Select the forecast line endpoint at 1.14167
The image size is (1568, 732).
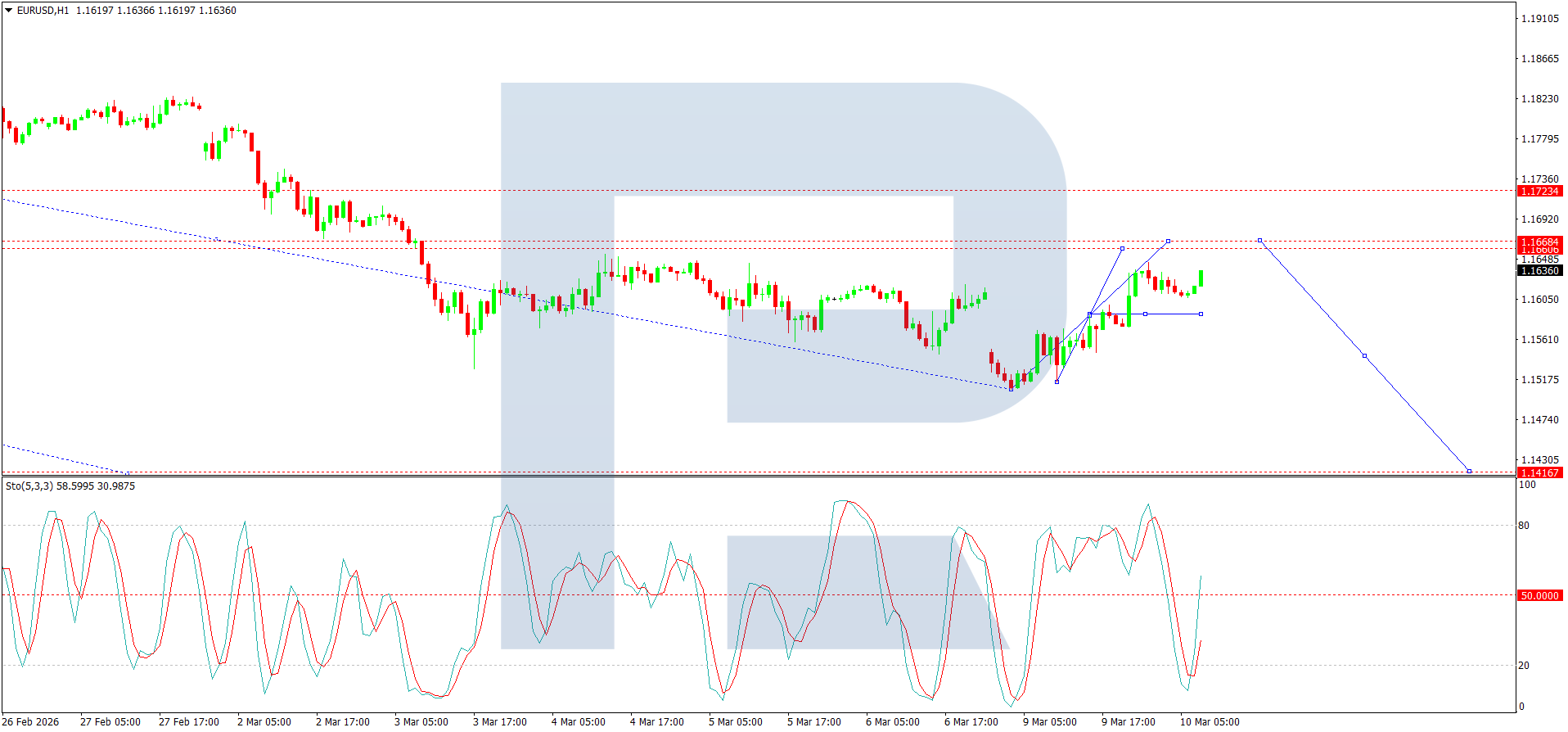click(x=1469, y=471)
